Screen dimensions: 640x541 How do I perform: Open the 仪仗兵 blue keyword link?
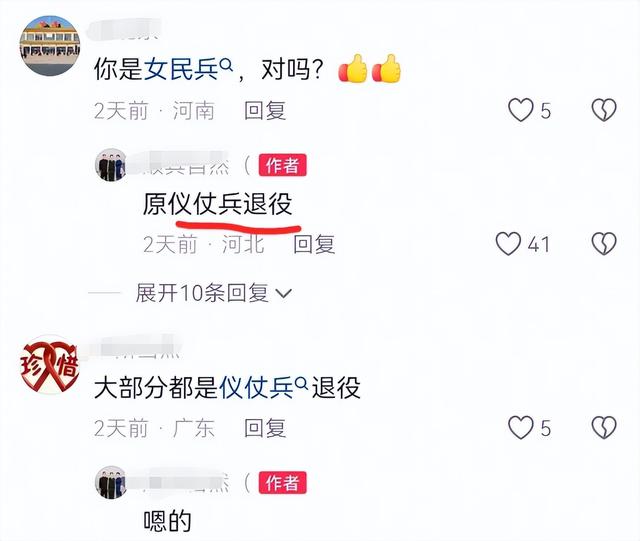click(x=256, y=387)
